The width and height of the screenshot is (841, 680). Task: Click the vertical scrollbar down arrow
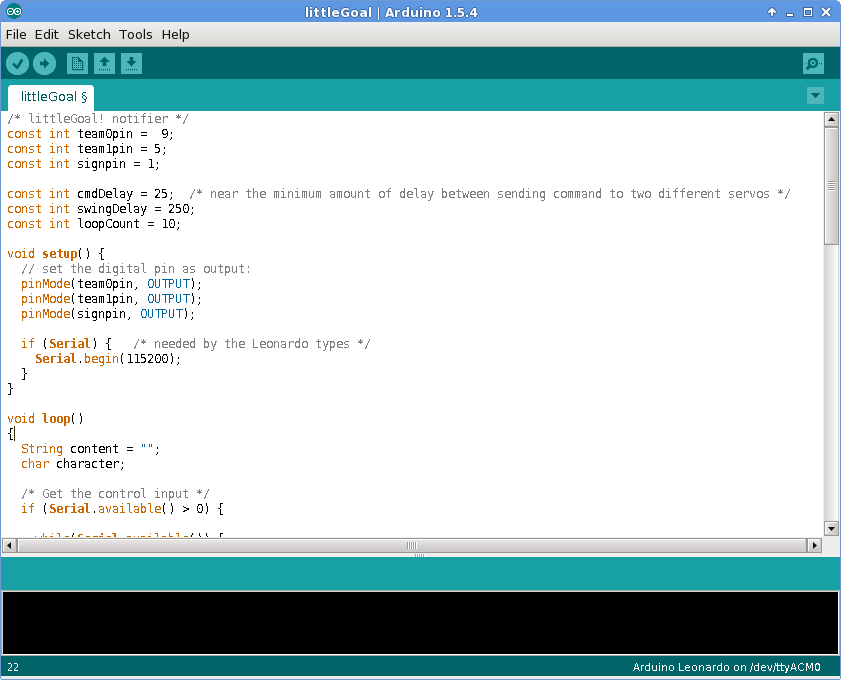click(831, 529)
